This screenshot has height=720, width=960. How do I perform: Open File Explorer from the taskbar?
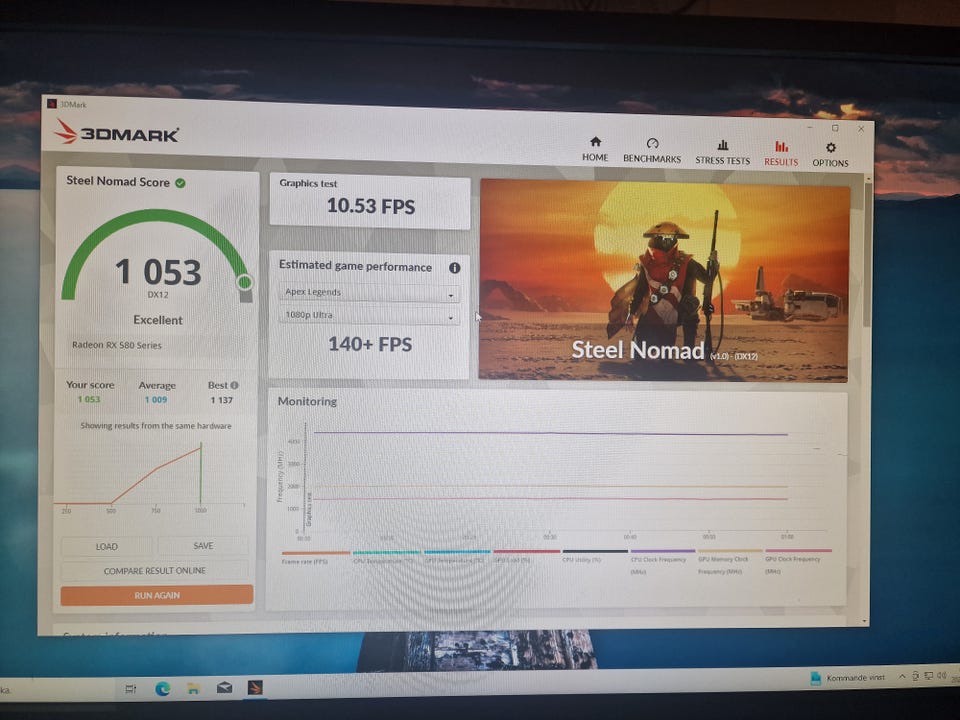(x=193, y=688)
